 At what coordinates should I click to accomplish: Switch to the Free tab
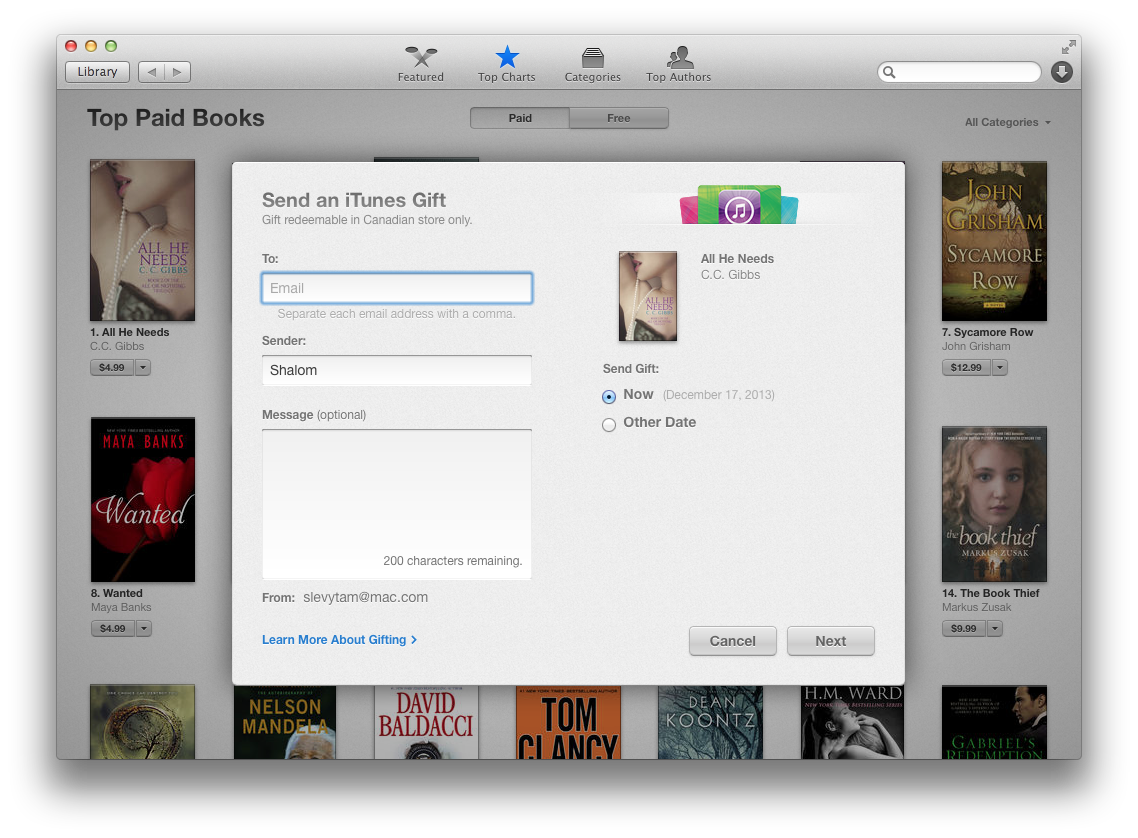point(619,118)
